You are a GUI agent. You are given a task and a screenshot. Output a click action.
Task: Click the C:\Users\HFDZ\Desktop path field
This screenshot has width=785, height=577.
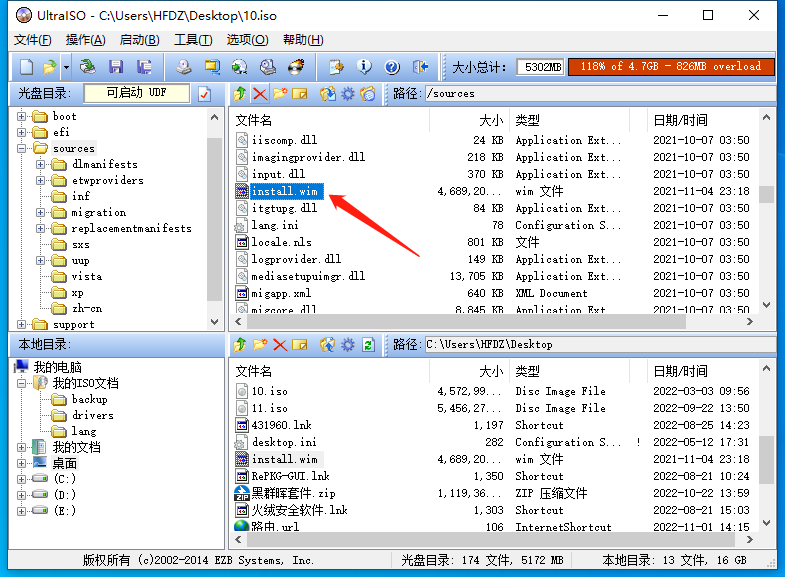point(600,345)
